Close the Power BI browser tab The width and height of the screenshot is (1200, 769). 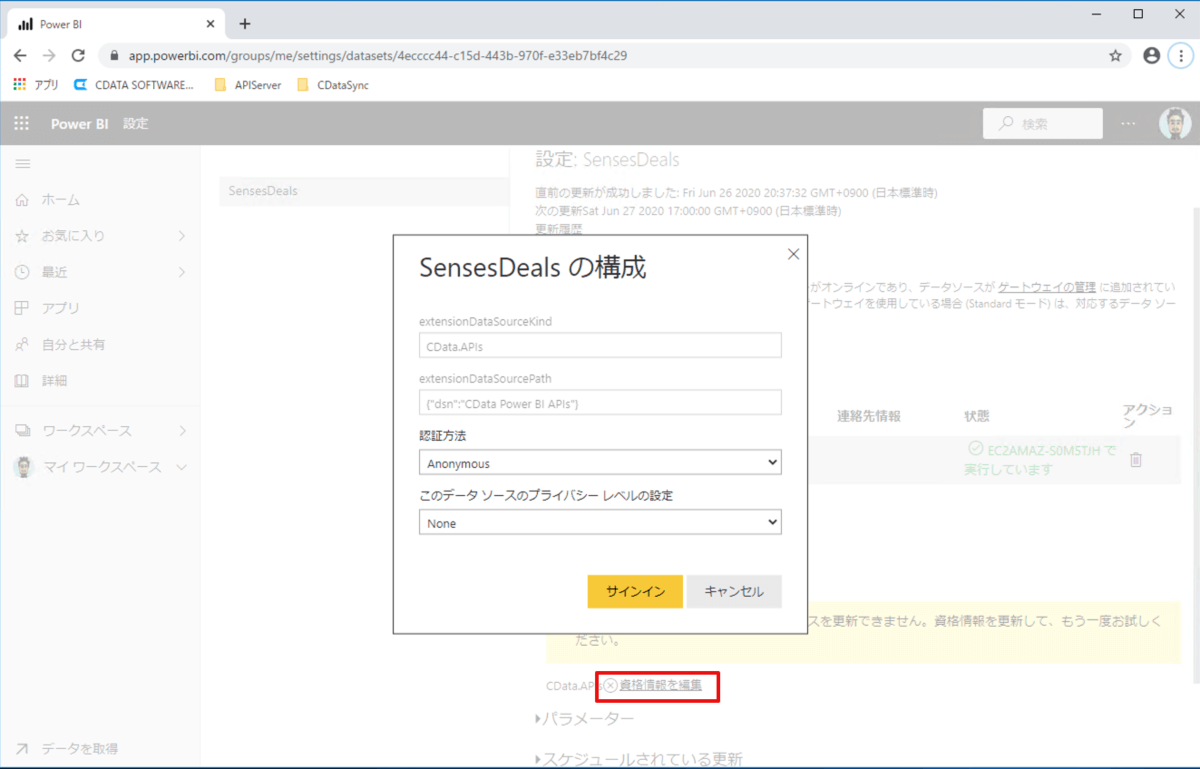click(210, 24)
